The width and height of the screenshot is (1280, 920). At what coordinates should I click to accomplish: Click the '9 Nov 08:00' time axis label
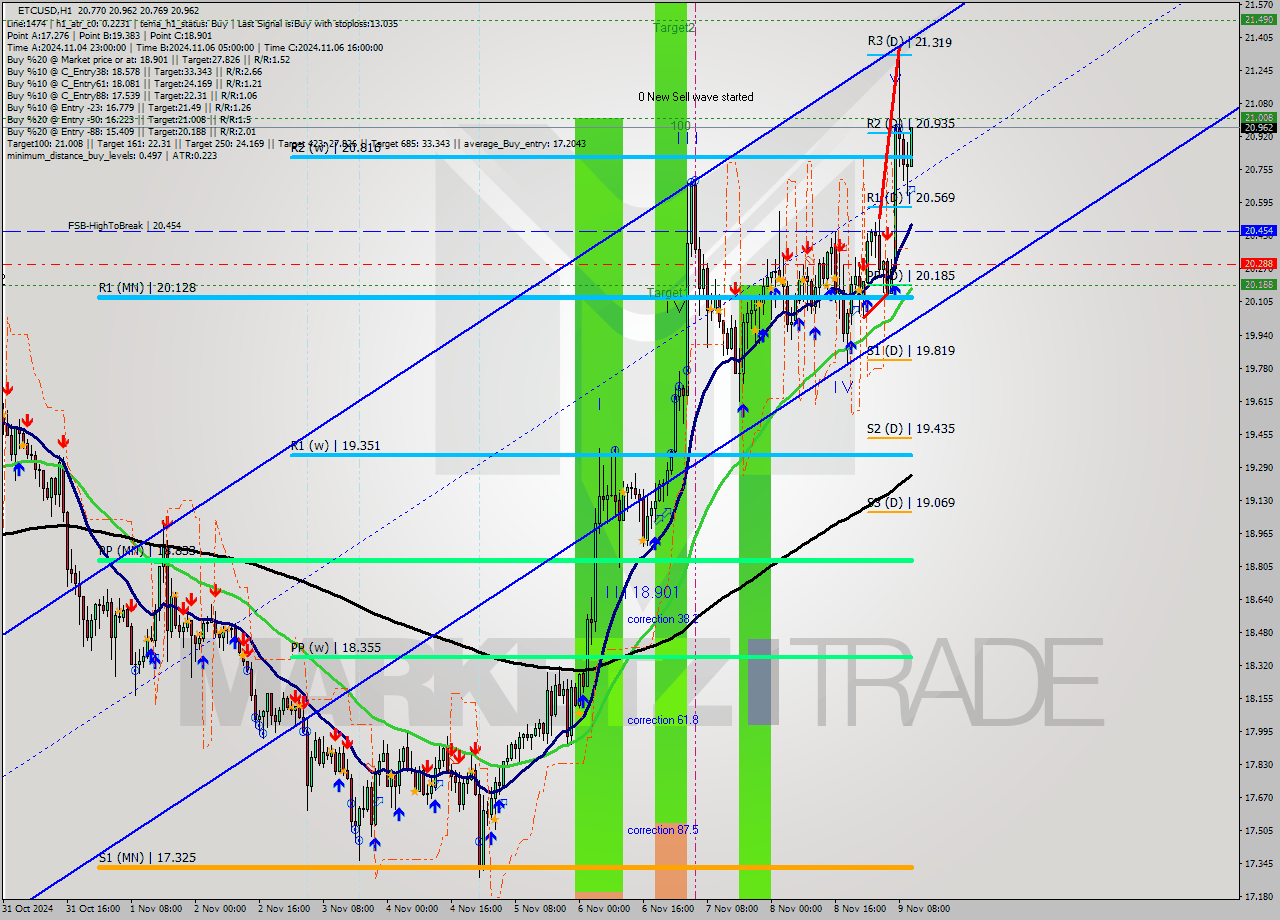(925, 909)
